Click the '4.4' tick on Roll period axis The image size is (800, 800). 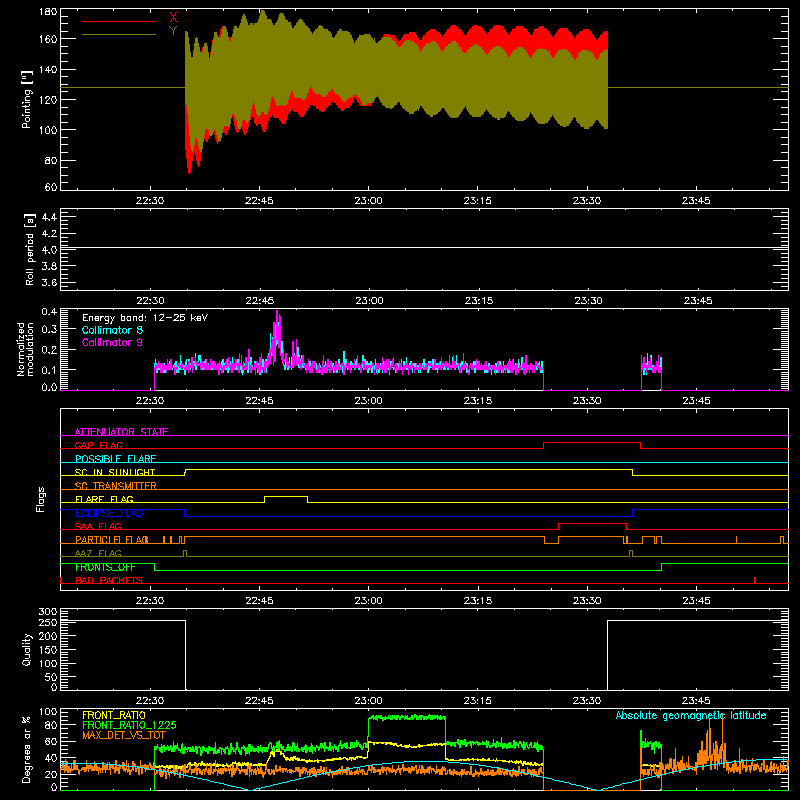[48, 217]
